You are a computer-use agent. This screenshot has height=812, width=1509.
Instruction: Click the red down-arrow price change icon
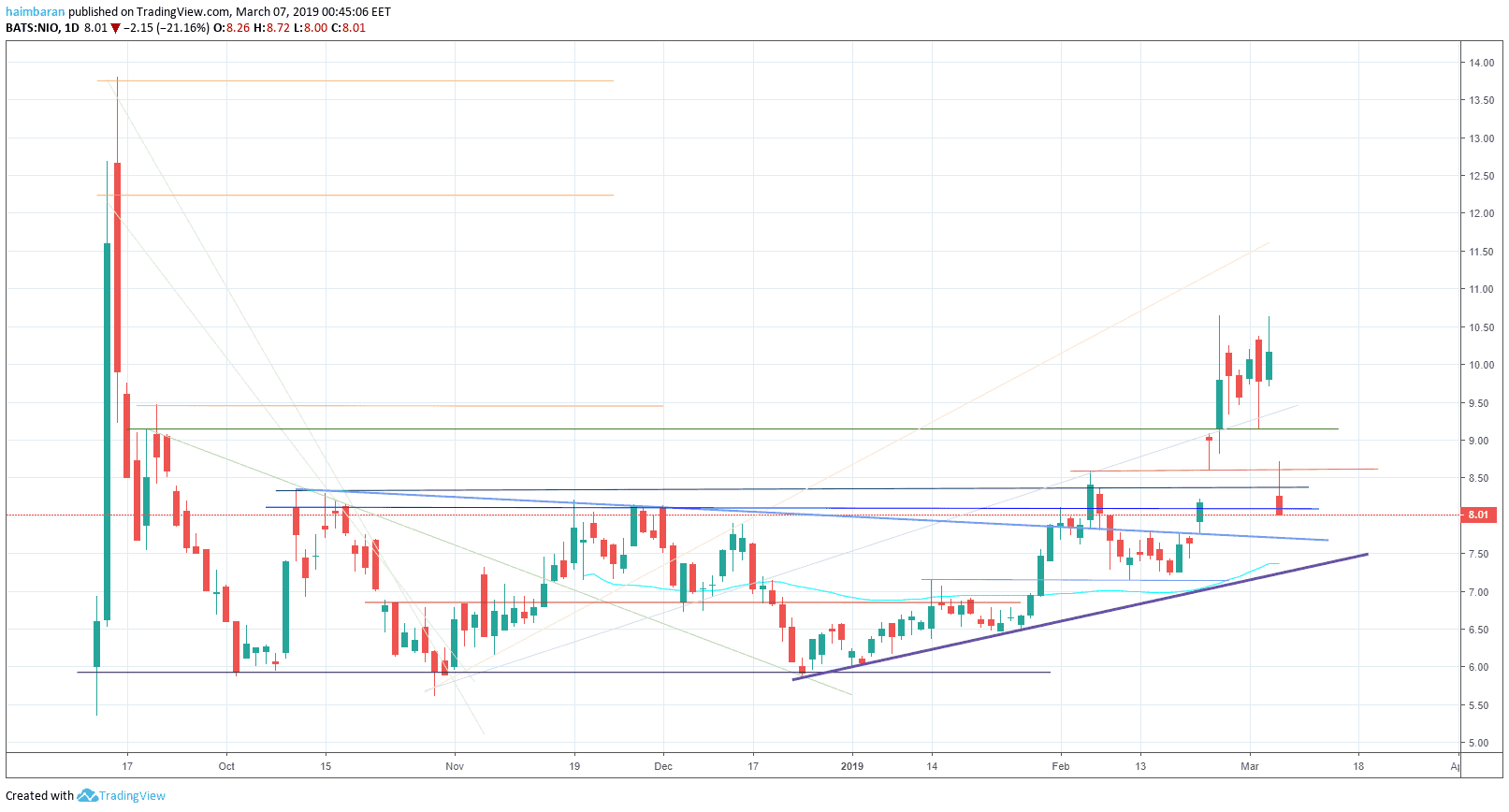coord(115,28)
